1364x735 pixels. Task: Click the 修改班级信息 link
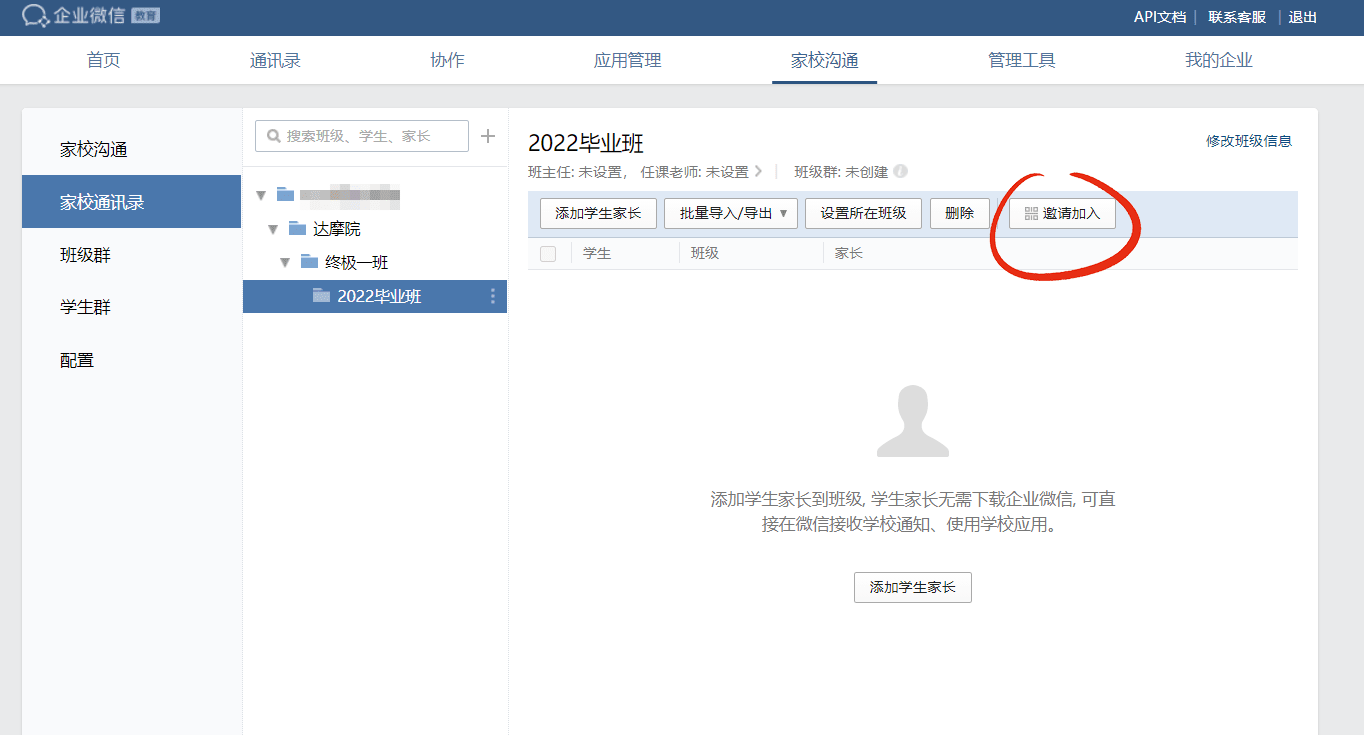[x=1248, y=141]
